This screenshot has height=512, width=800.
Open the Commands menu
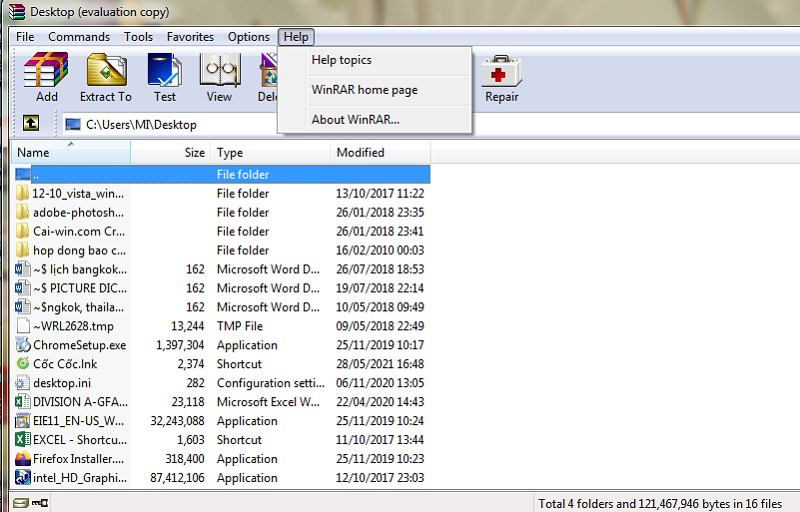[79, 37]
